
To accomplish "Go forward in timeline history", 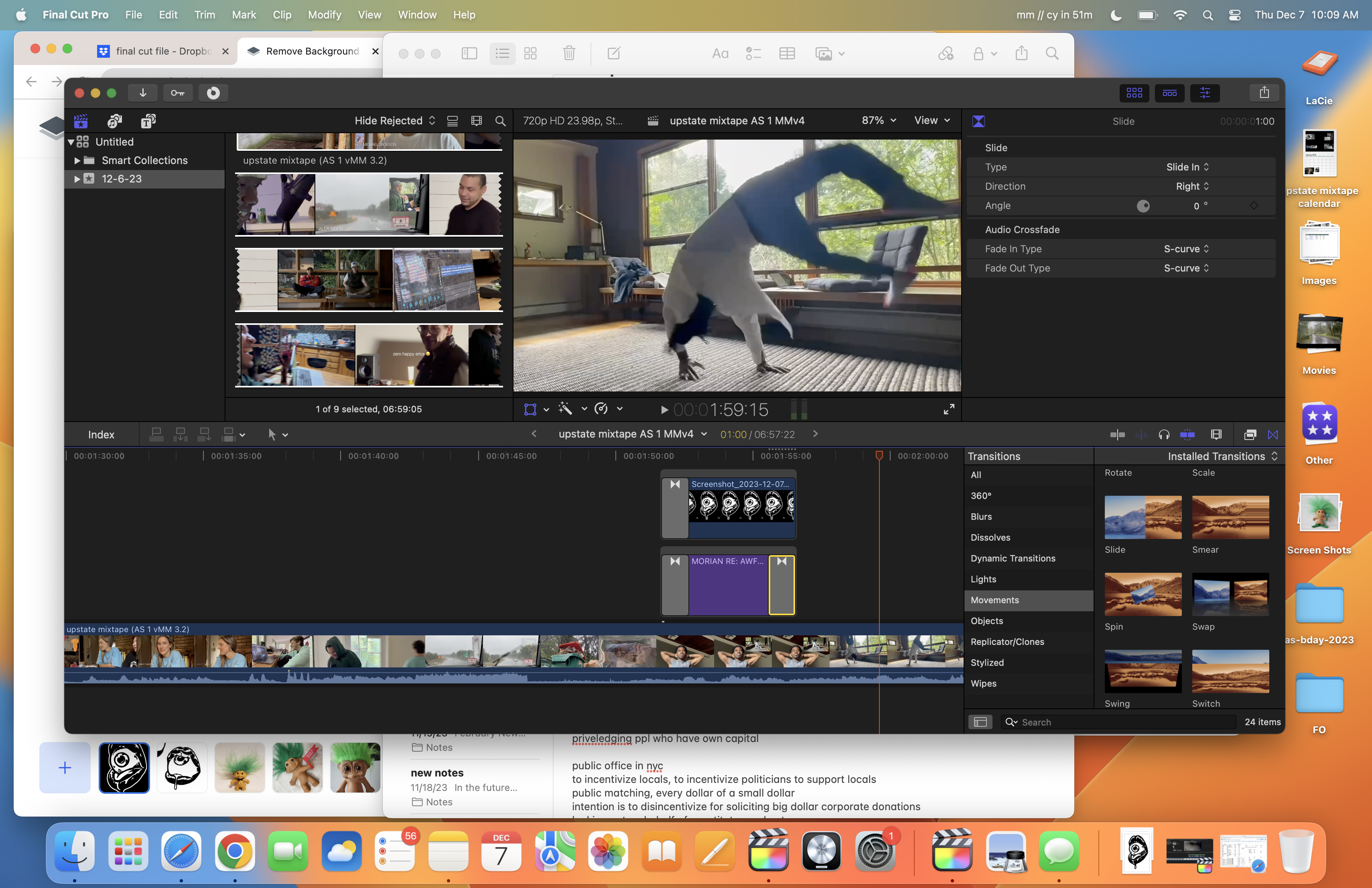I will [815, 434].
